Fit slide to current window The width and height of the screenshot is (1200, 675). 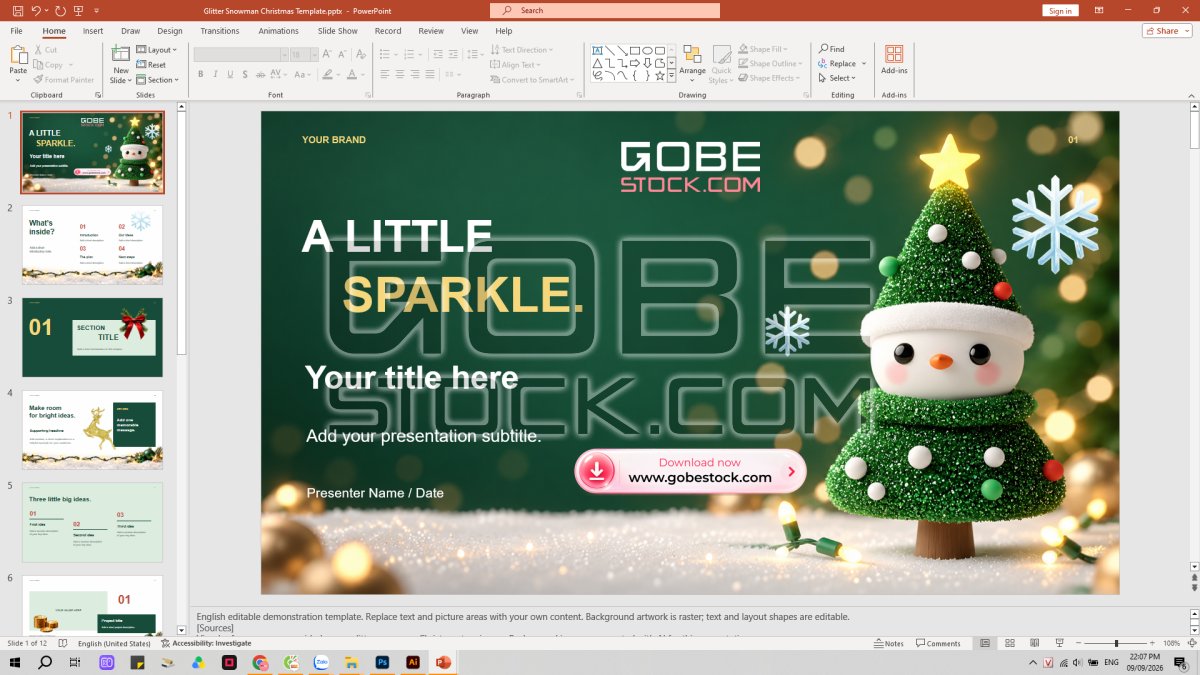[1190, 643]
